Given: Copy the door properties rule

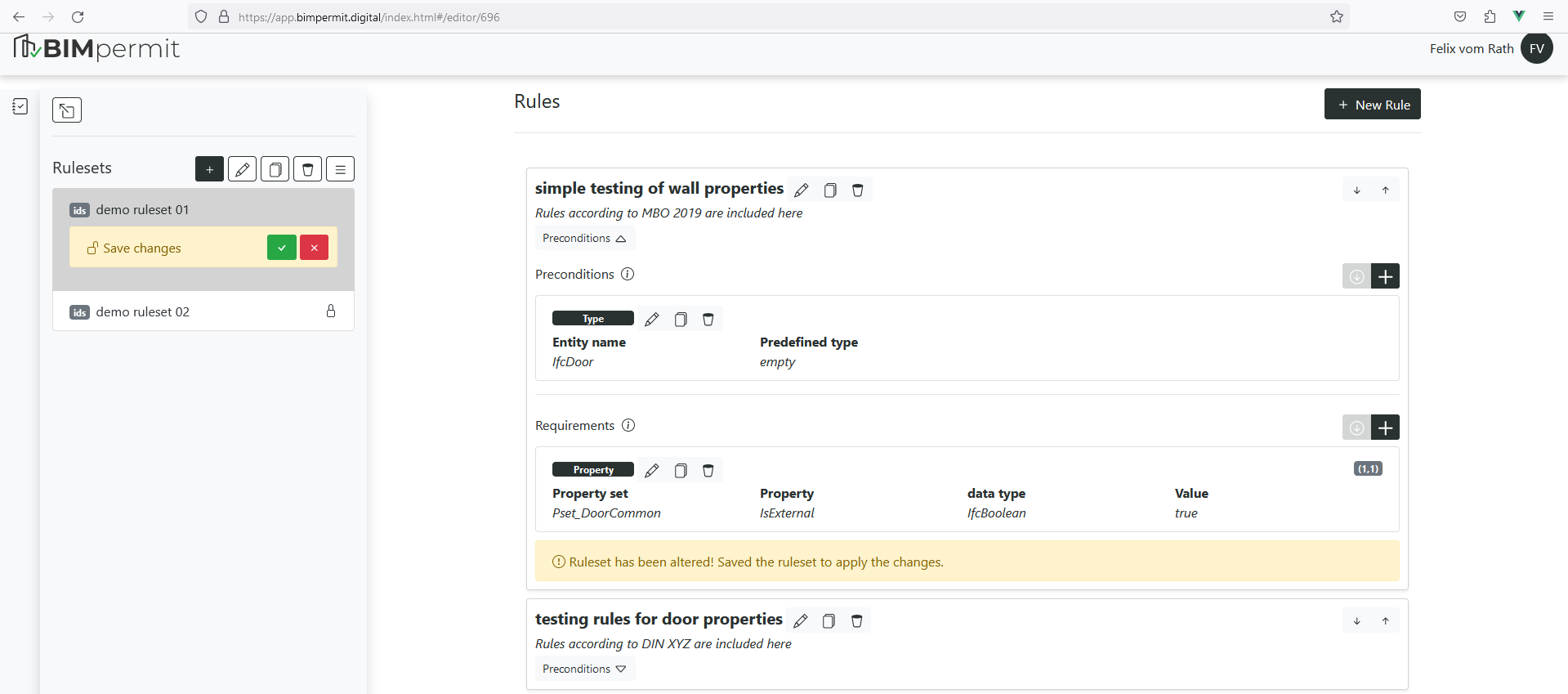Looking at the screenshot, I should (829, 620).
